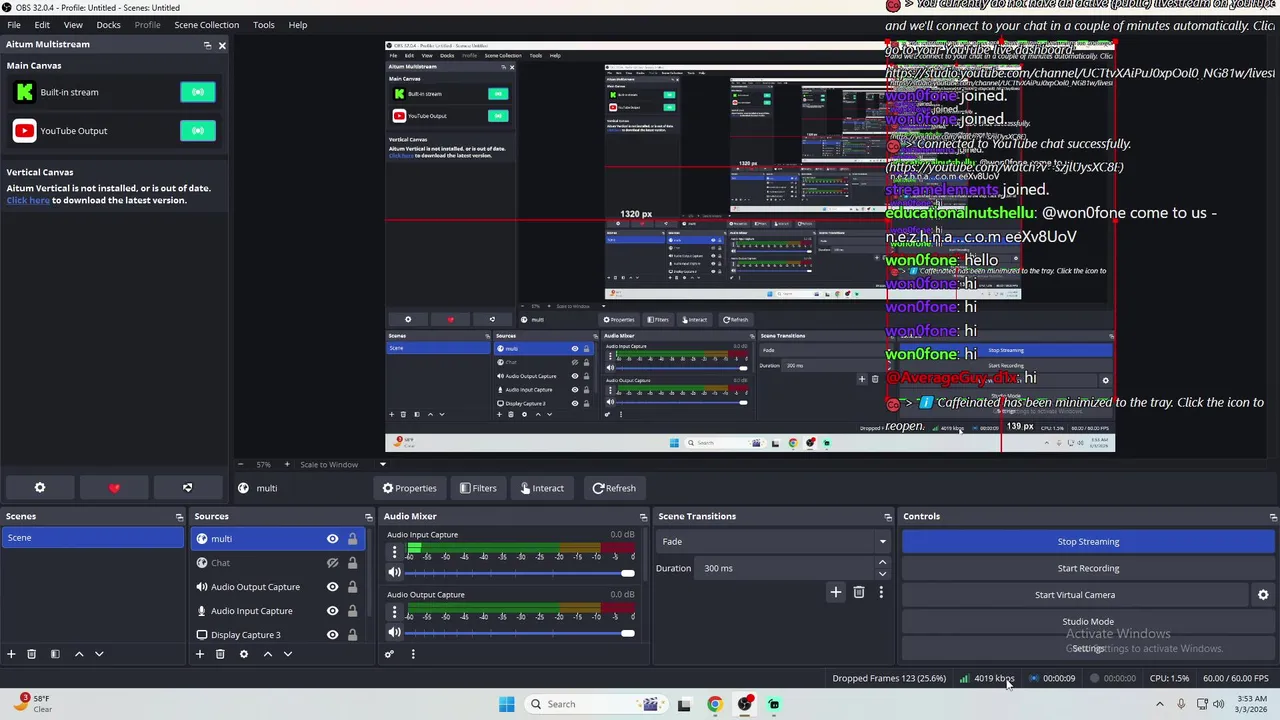Open Audio Input Capture three-dot menu
This screenshot has height=720, width=1280.
(x=394, y=552)
